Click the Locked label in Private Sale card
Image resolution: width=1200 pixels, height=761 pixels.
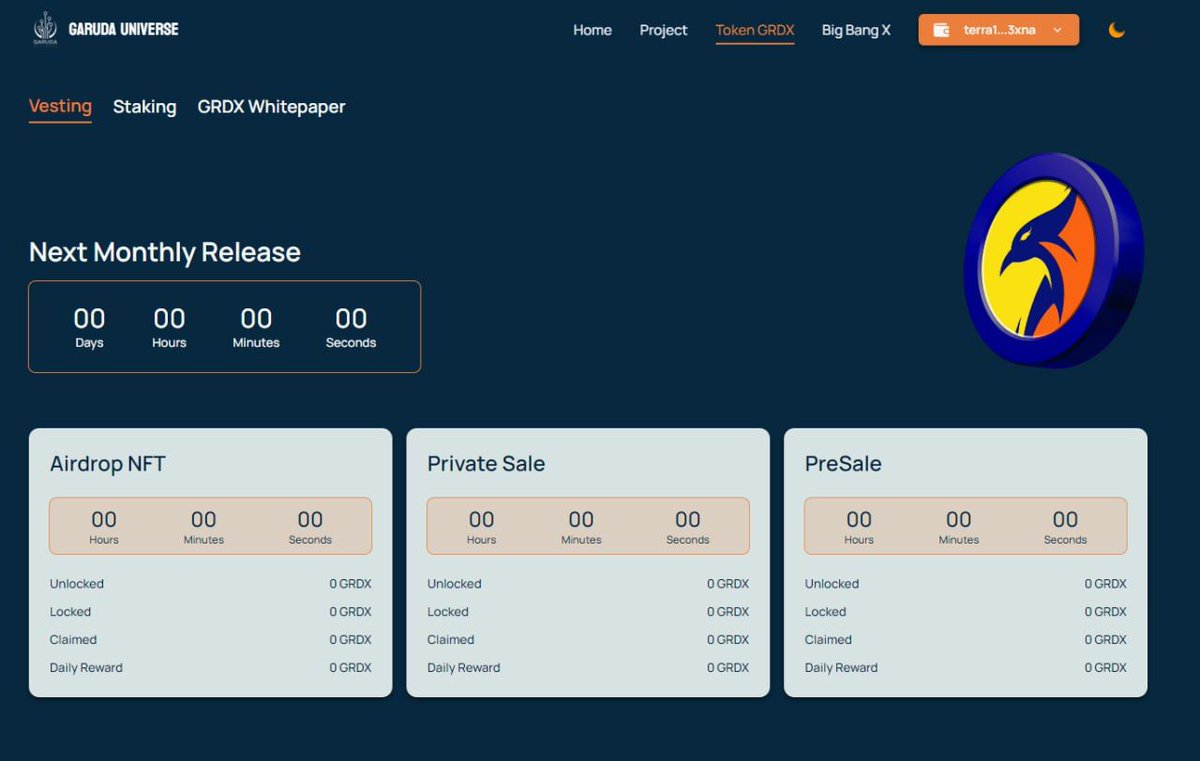pos(448,612)
